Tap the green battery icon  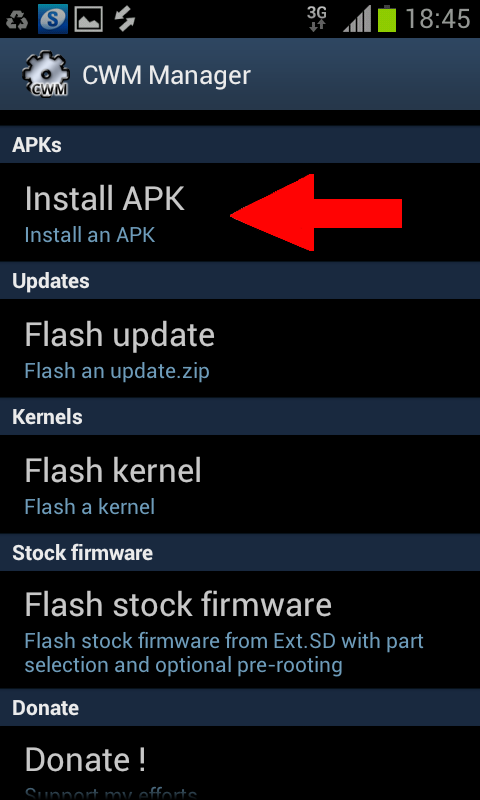pos(387,19)
